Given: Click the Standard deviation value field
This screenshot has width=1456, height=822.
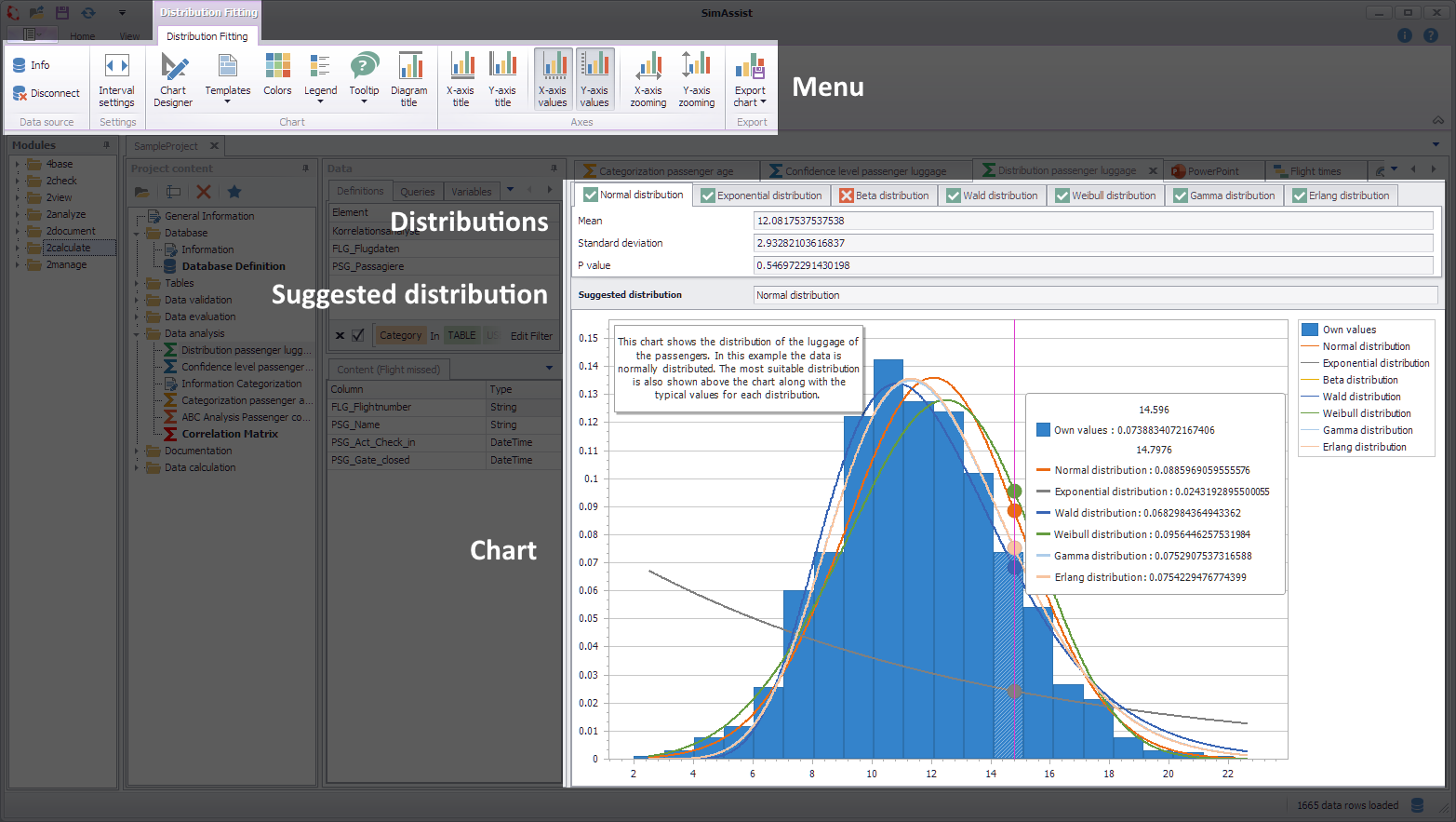Looking at the screenshot, I should point(1093,243).
